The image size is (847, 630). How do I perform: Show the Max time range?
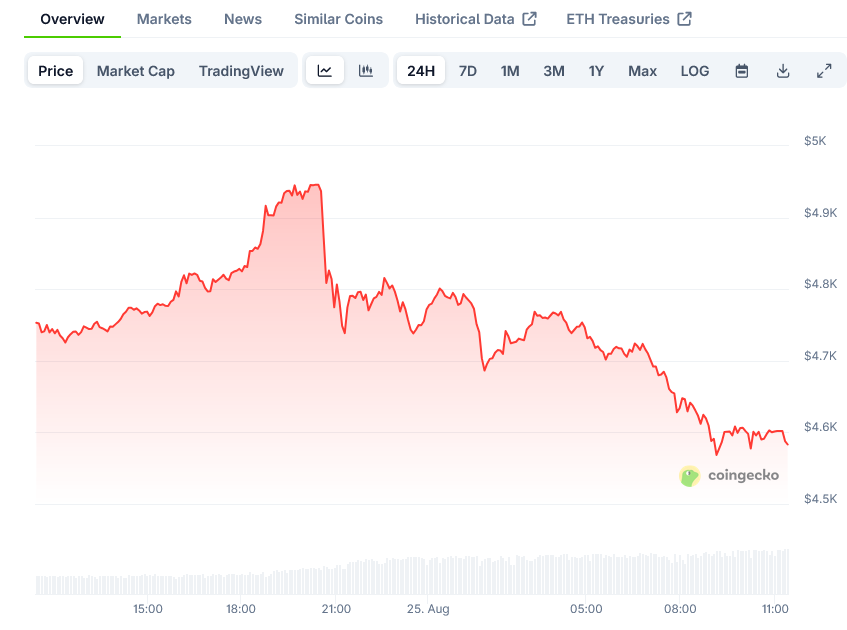click(643, 71)
